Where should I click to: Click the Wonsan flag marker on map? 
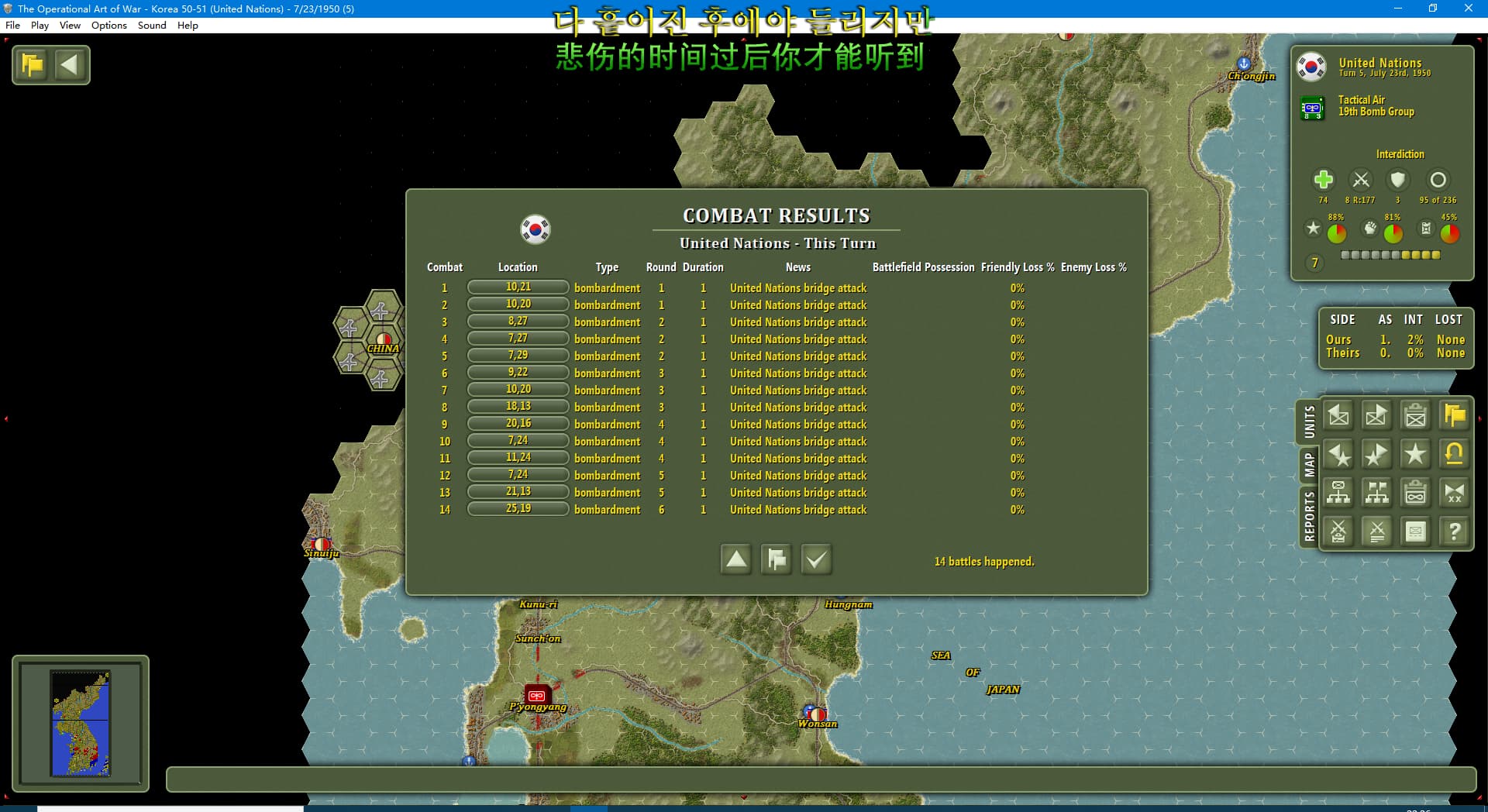815,713
